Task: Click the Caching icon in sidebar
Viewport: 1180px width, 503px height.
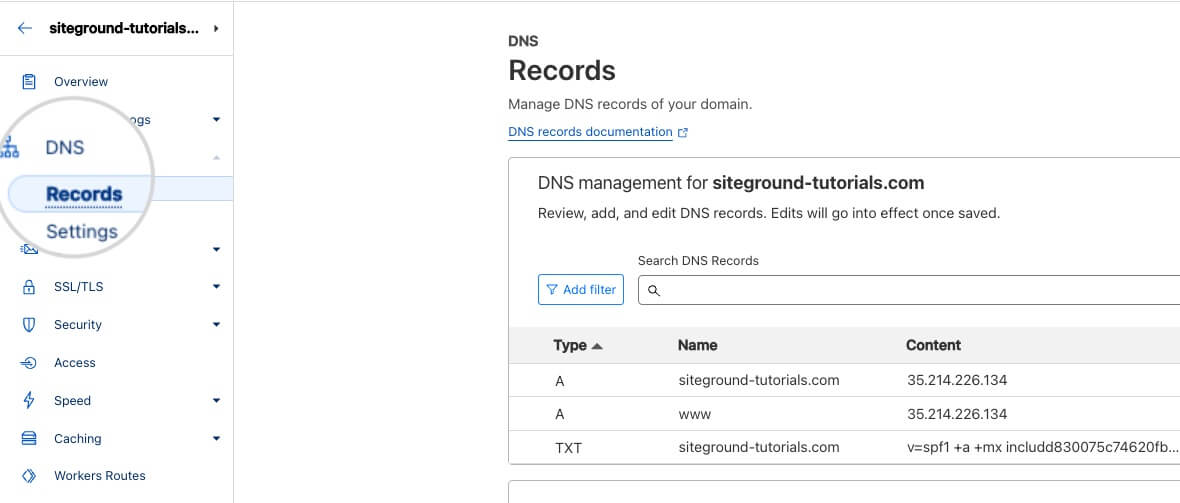Action: [x=29, y=438]
